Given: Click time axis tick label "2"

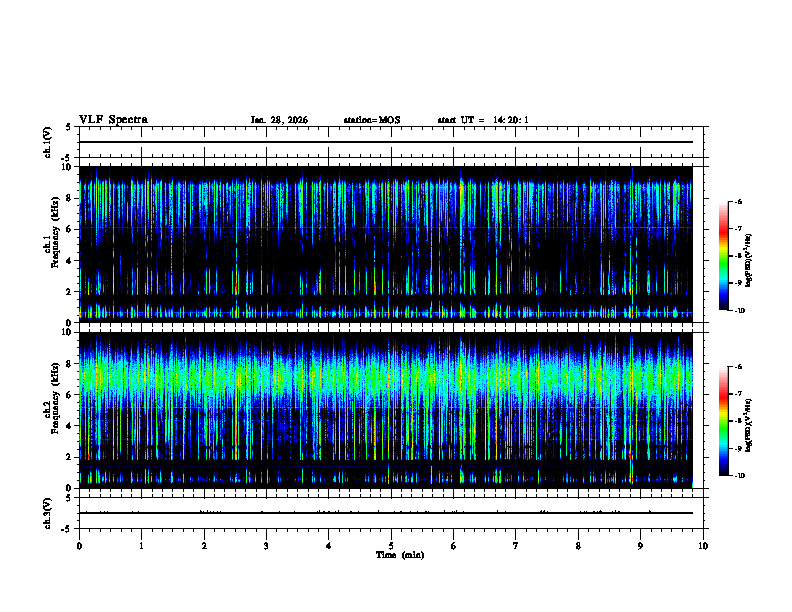Looking at the screenshot, I should coord(204,546).
